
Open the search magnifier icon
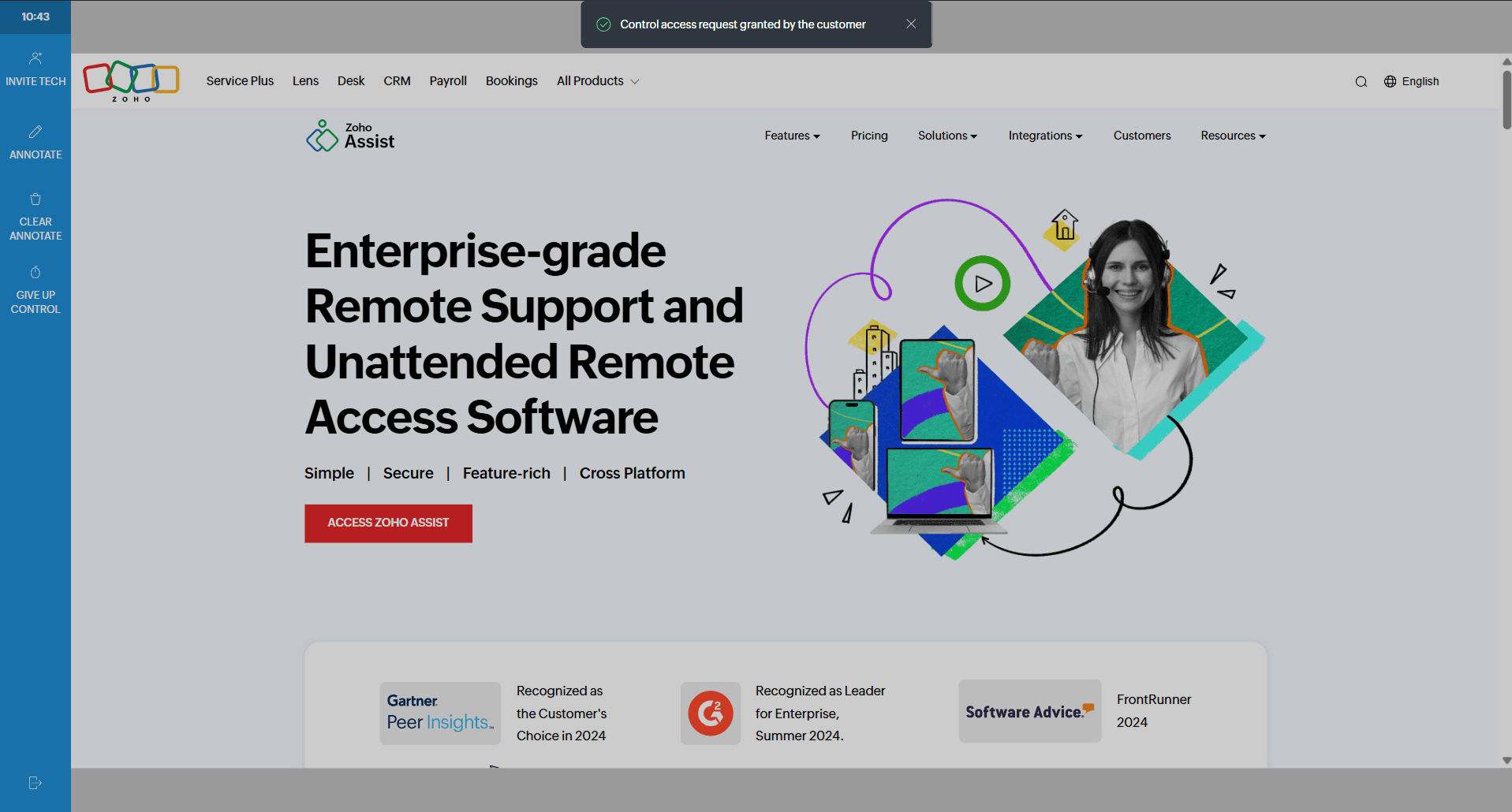(x=1361, y=82)
